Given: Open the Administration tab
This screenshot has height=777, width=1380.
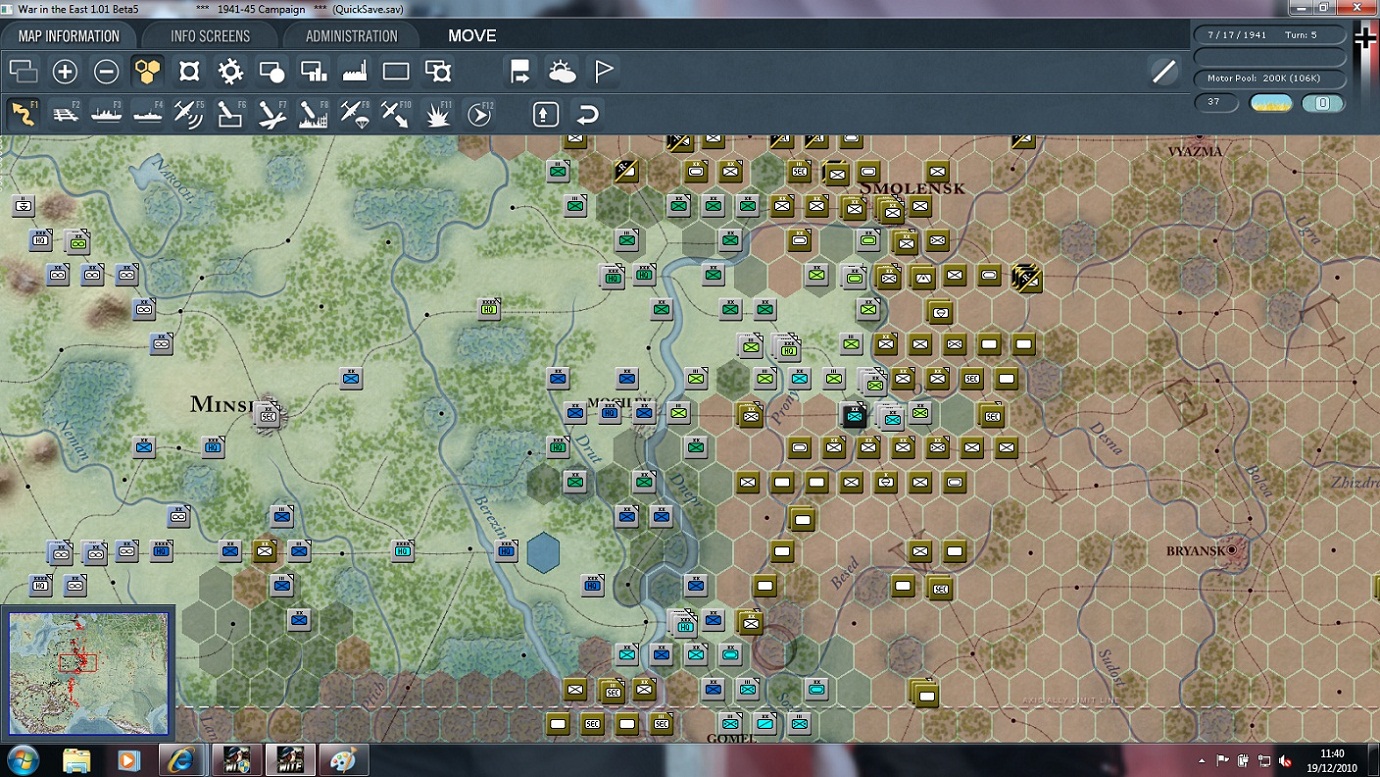Looking at the screenshot, I should 351,36.
